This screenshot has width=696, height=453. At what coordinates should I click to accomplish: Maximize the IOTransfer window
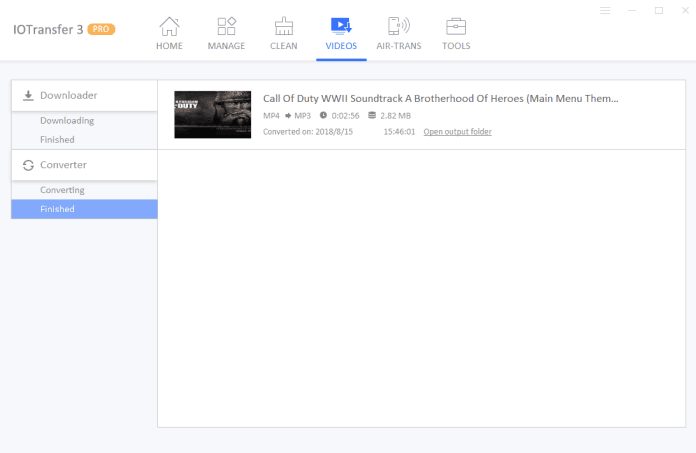(x=659, y=10)
